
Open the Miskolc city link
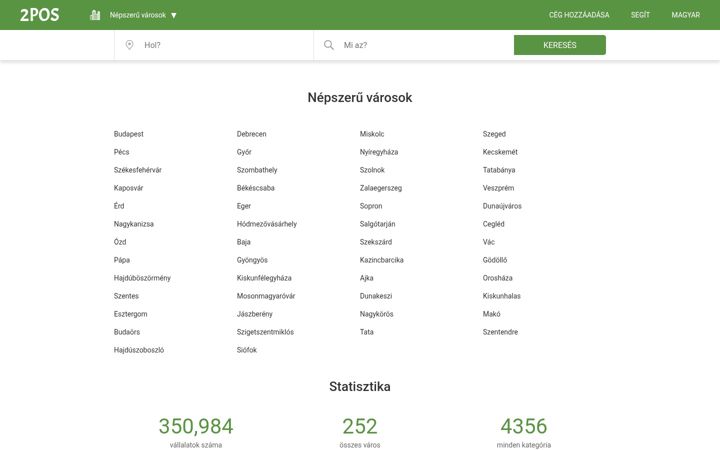tap(372, 134)
